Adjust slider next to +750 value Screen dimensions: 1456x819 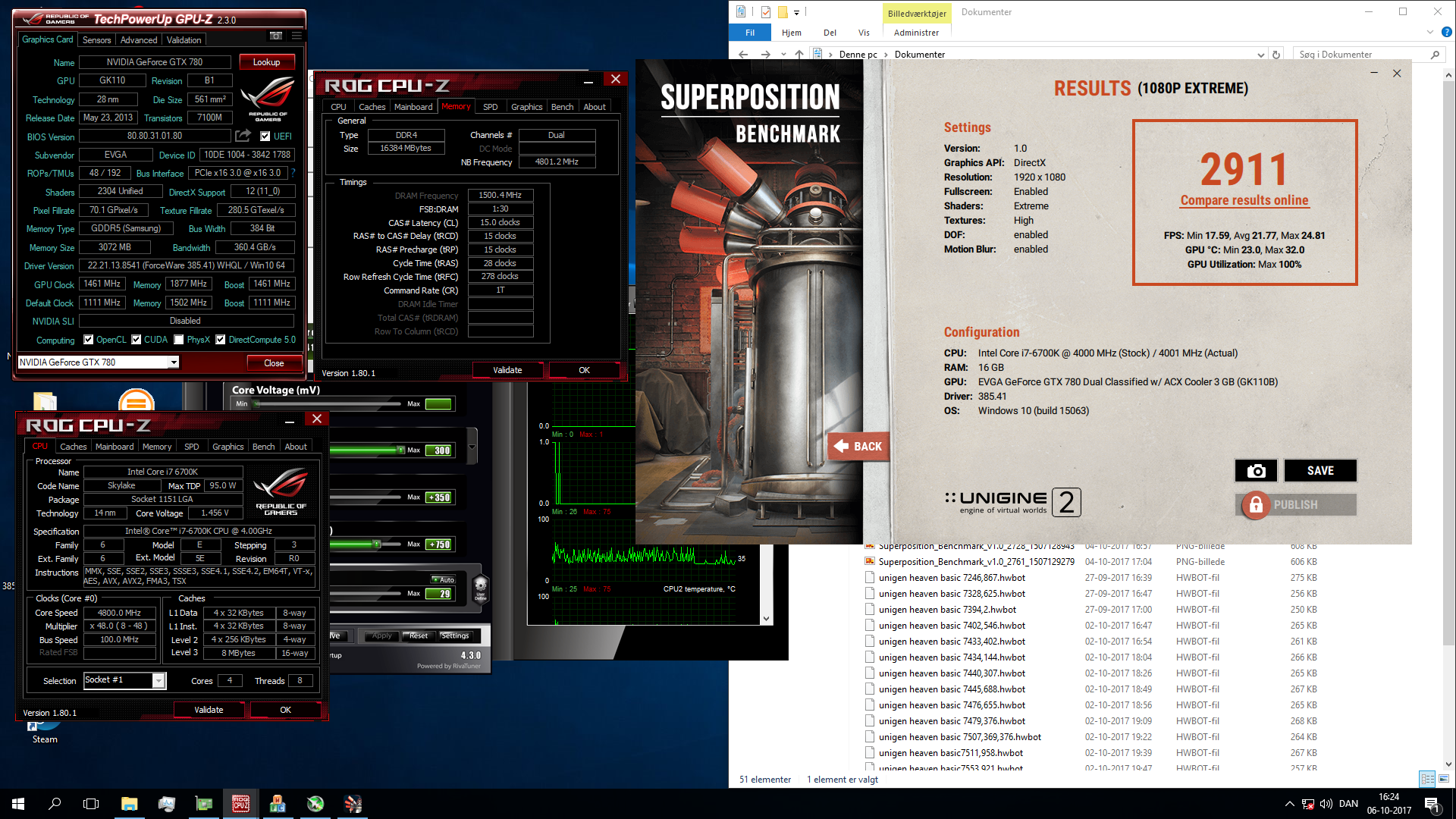point(366,544)
